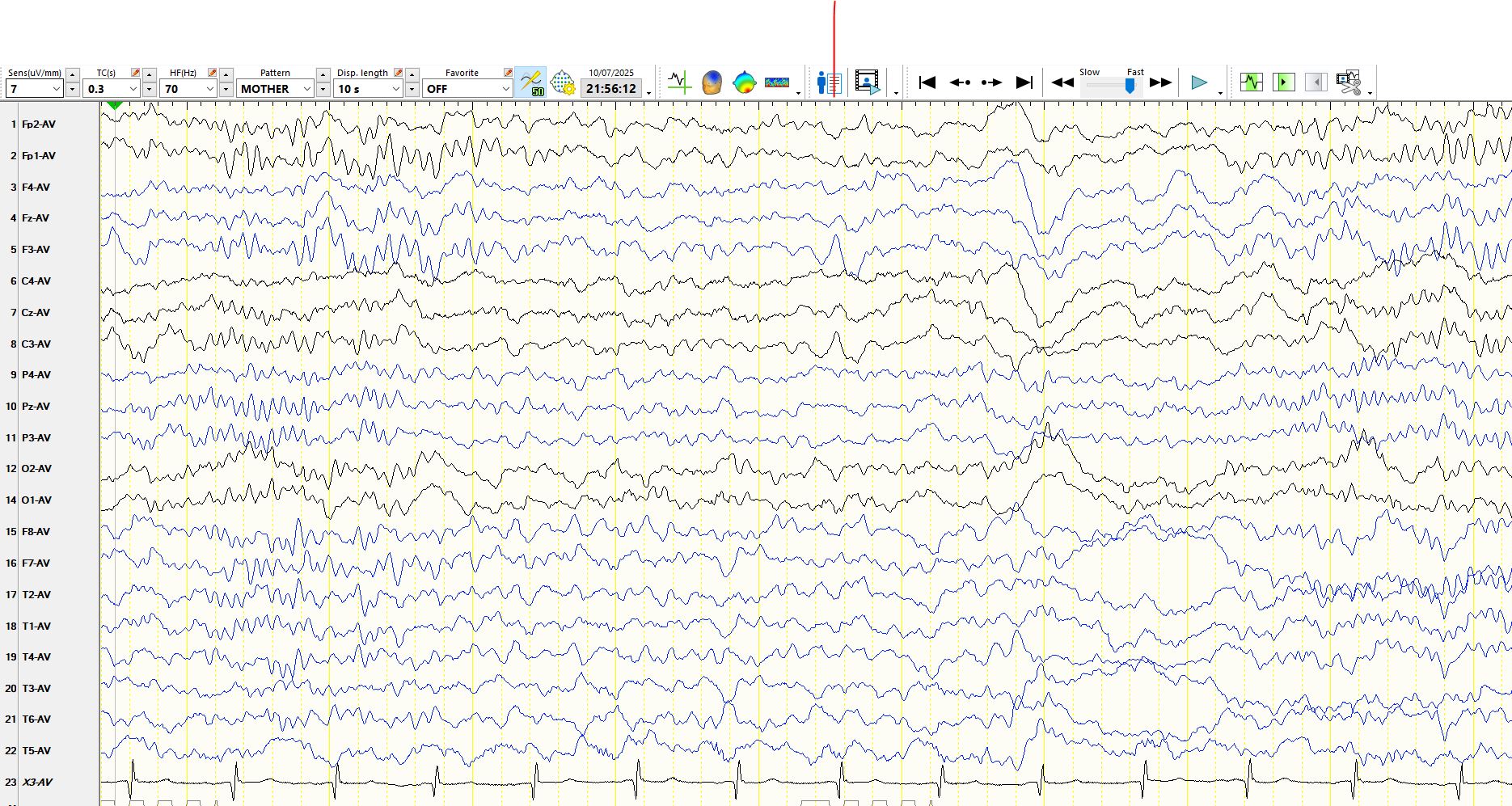This screenshot has height=806, width=1512.
Task: Select the O2-AV channel label
Action: click(36, 469)
